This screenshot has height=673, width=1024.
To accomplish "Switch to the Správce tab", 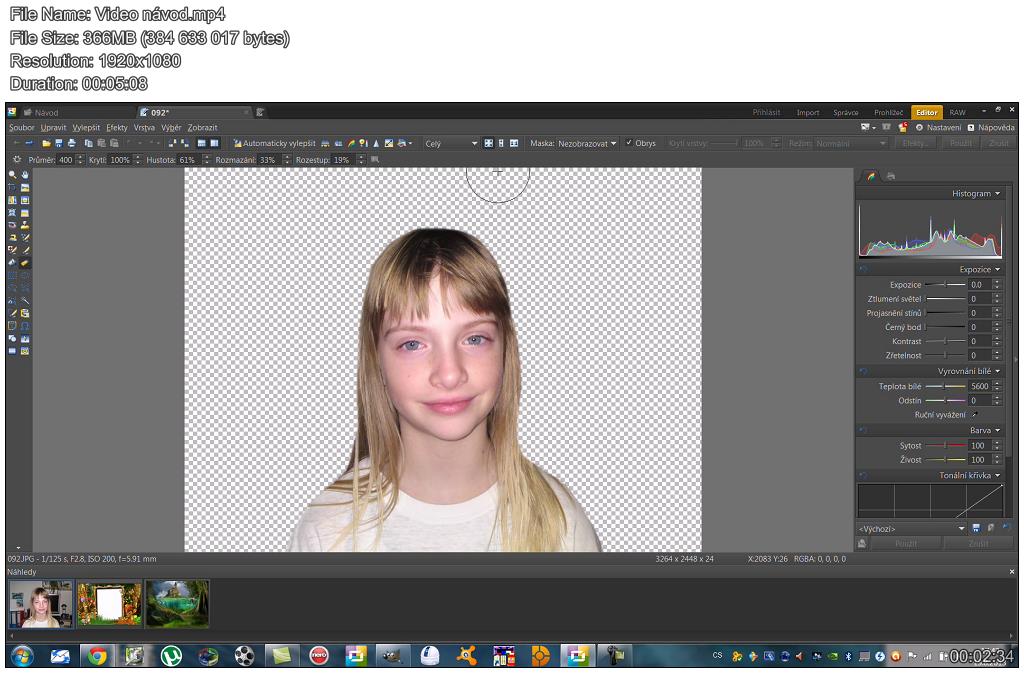I will tap(846, 113).
